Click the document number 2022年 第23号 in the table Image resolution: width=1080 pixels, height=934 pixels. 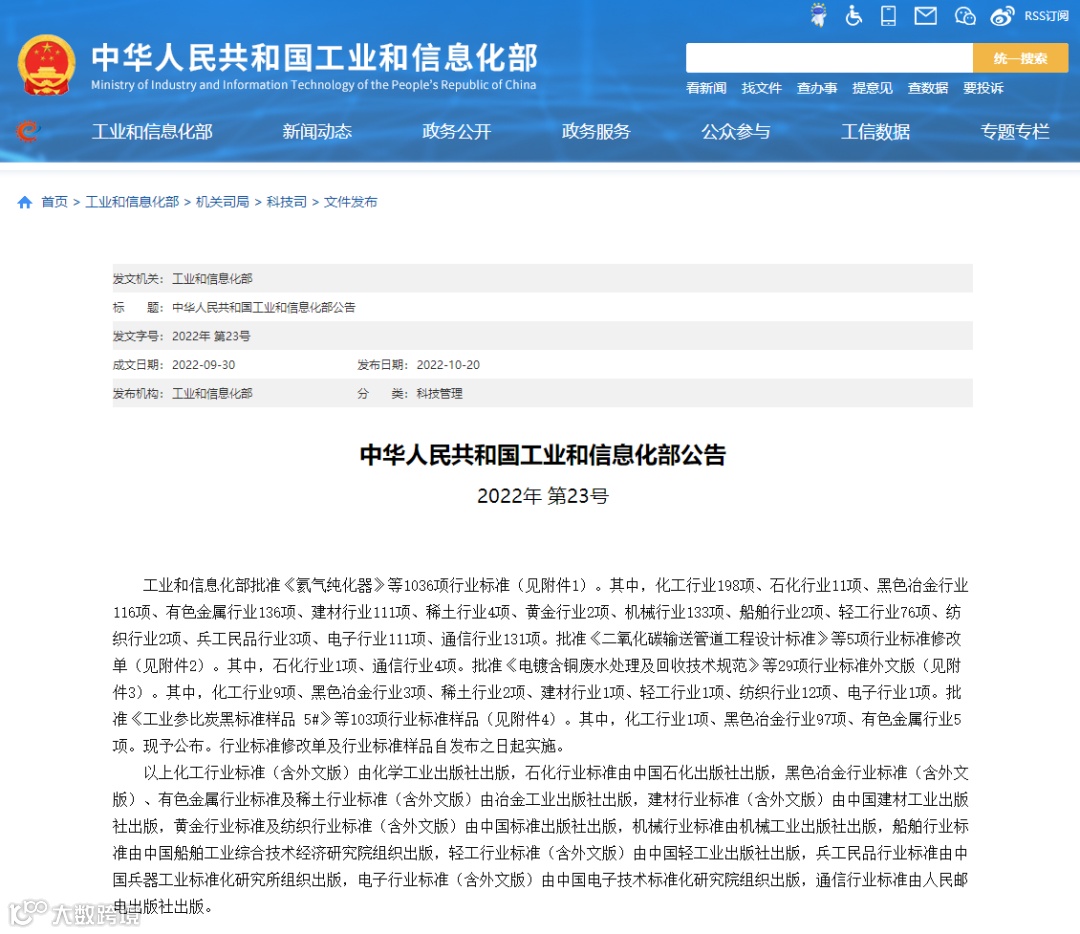211,336
